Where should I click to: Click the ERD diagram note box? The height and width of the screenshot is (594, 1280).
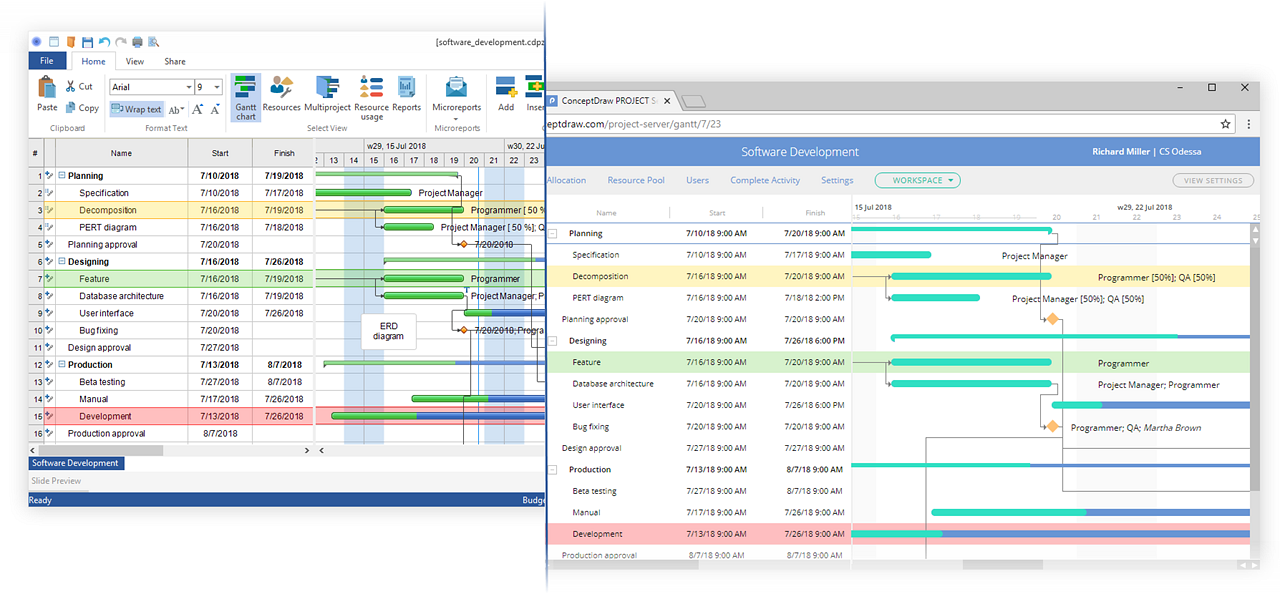click(388, 331)
